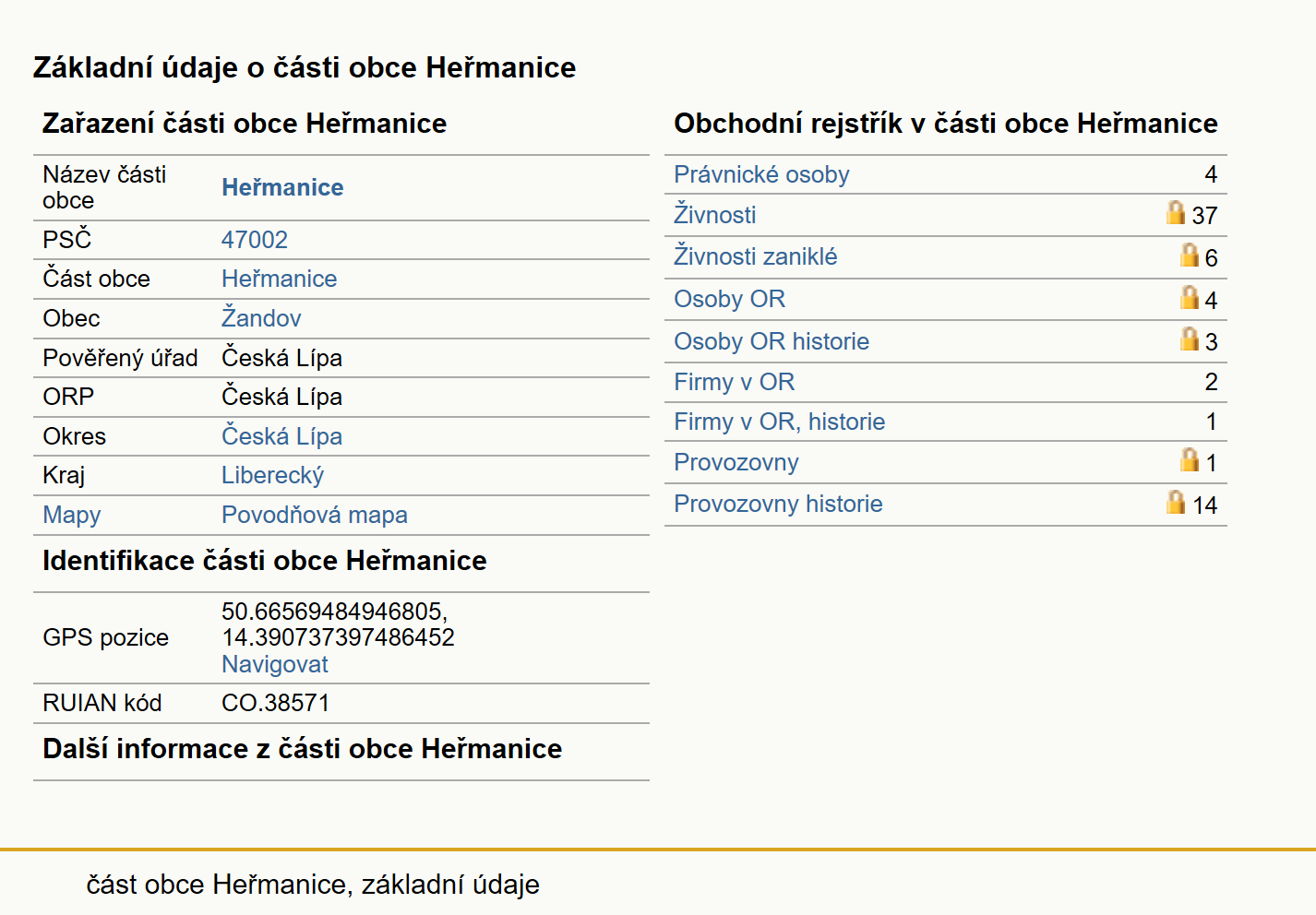Image resolution: width=1316 pixels, height=915 pixels.
Task: Open Firmy v OR listing
Action: coord(734,382)
